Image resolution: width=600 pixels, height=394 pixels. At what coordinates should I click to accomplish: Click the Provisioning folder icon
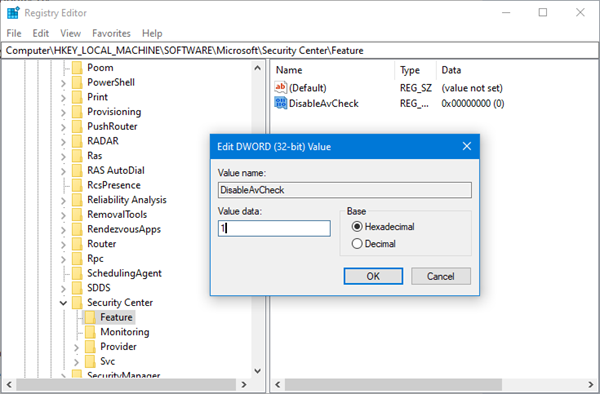(x=77, y=112)
